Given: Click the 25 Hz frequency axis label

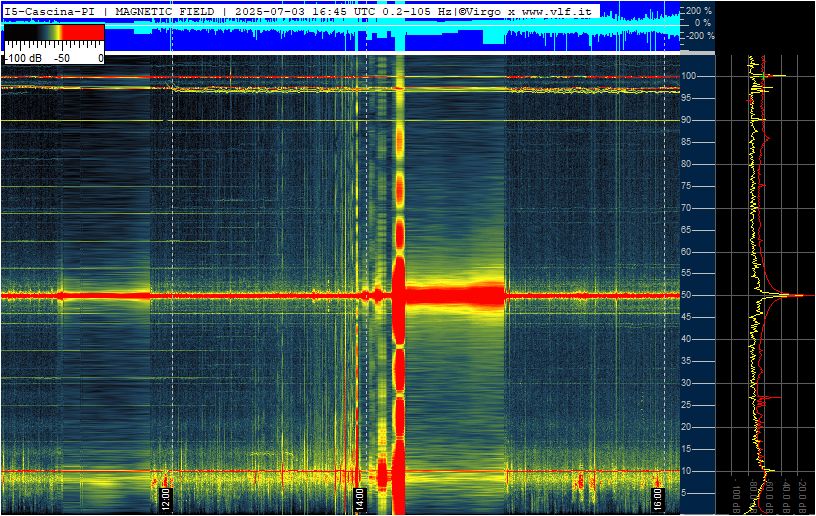Looking at the screenshot, I should tap(686, 405).
